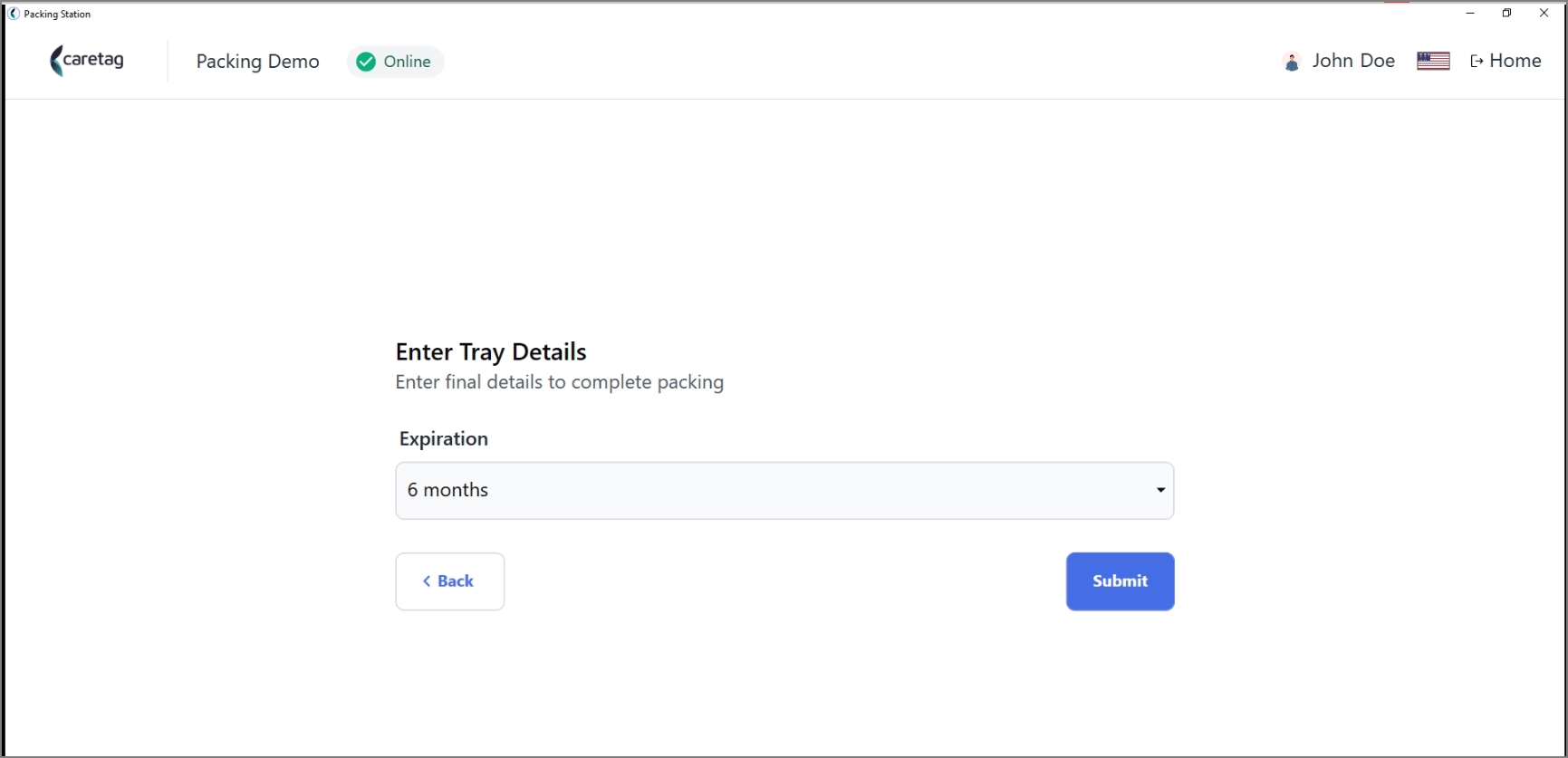Click the Enter Tray Details heading
The image size is (1568, 758).
coord(491,351)
